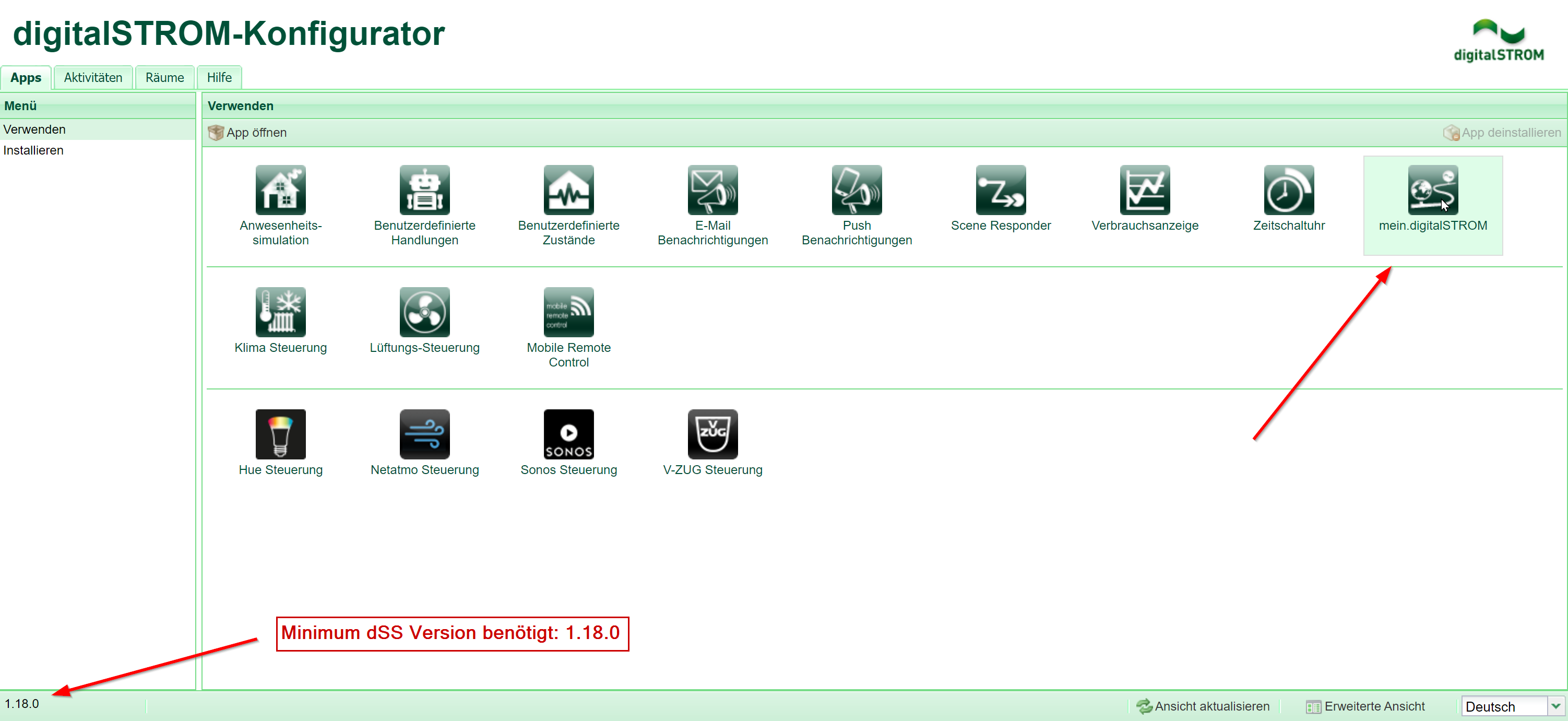Viewport: 1568px width, 721px height.
Task: Open the Anwesenheitssimulation app icon
Action: point(281,190)
